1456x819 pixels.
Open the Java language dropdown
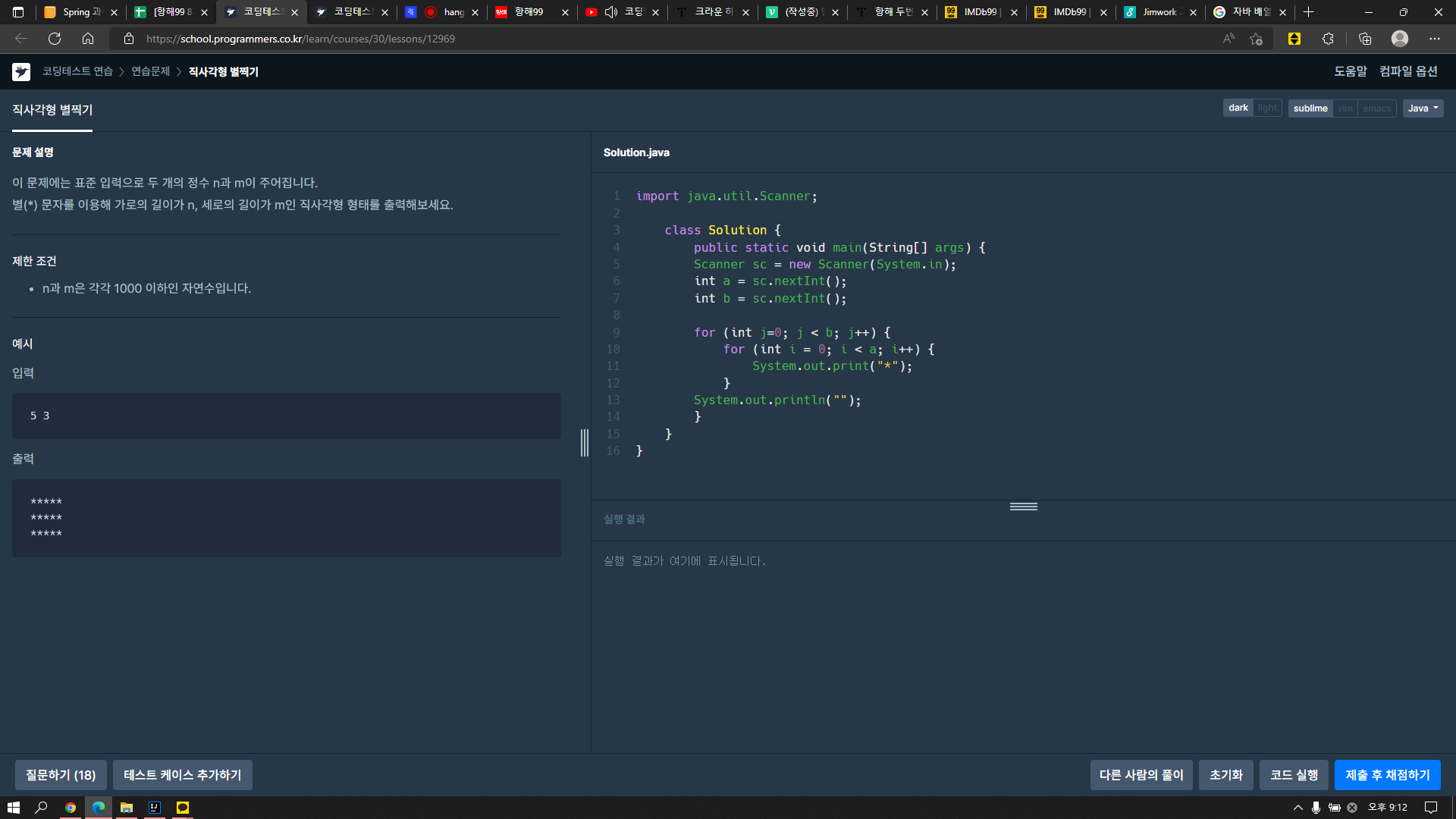coord(1423,108)
